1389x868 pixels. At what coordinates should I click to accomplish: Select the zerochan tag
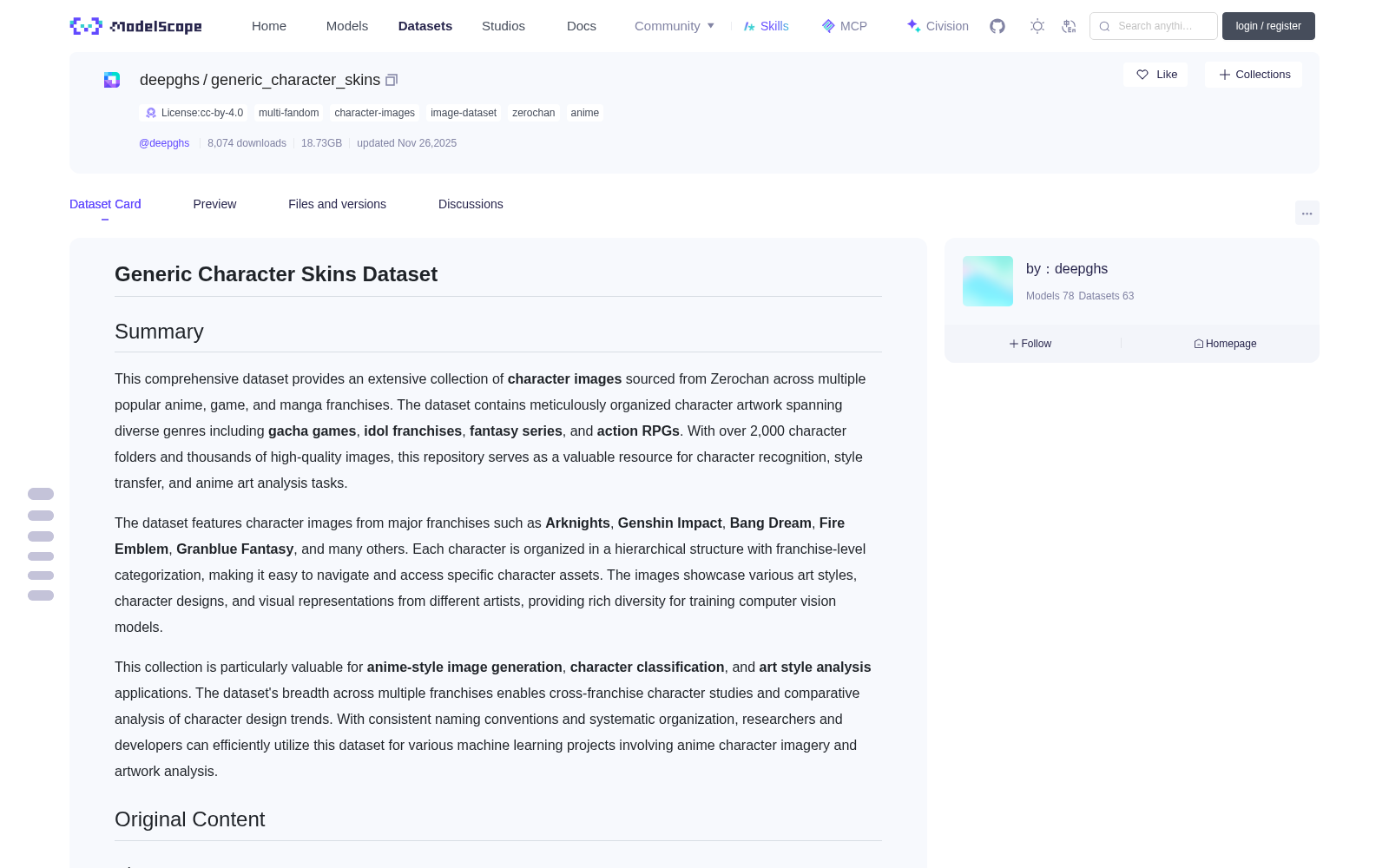pyautogui.click(x=533, y=113)
